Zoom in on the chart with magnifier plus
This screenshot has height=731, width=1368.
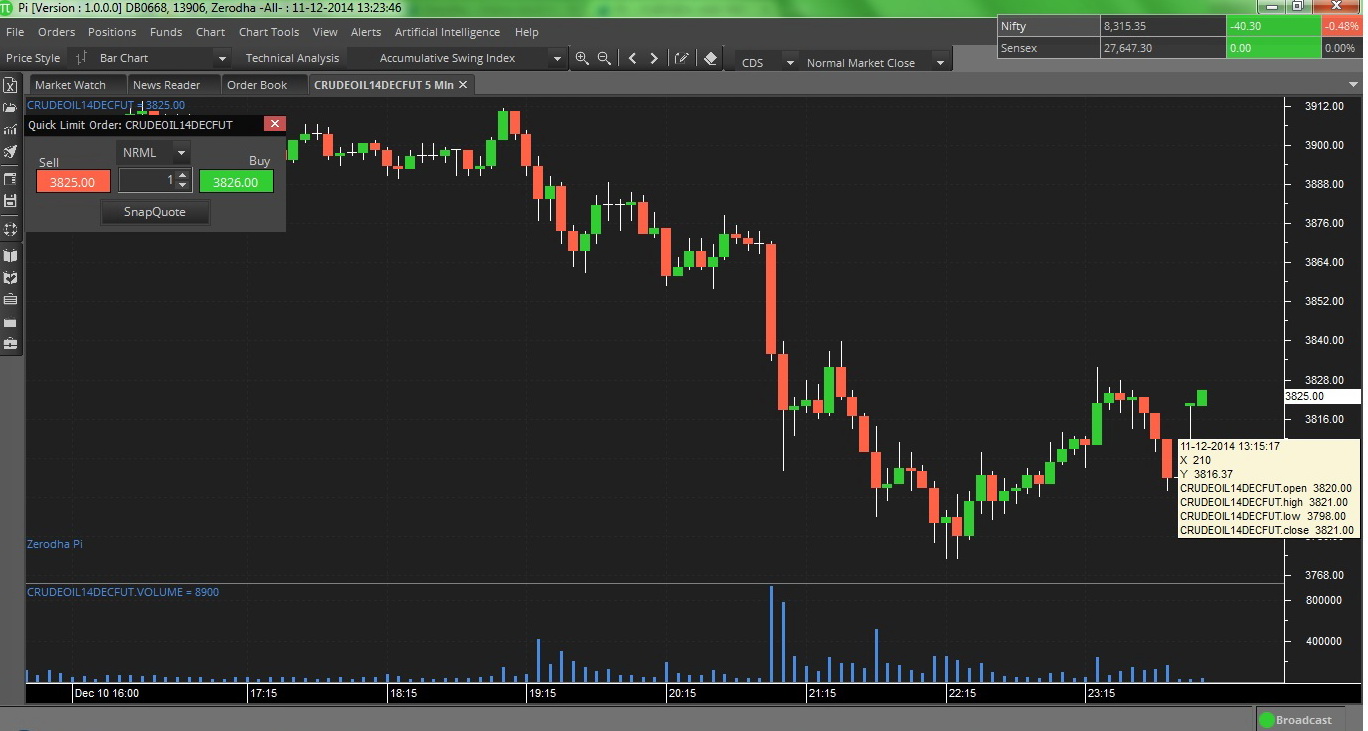click(x=582, y=58)
